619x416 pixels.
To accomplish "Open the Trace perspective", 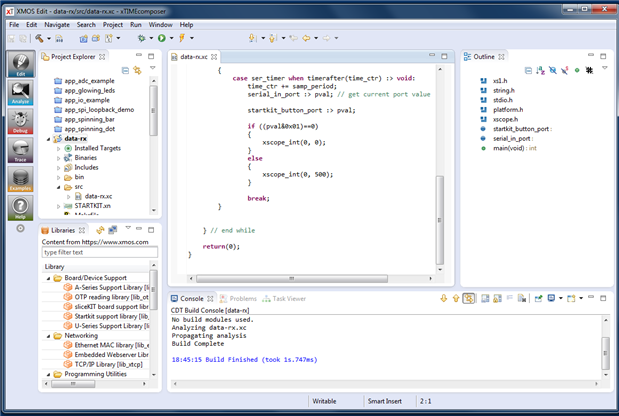I will 20,150.
